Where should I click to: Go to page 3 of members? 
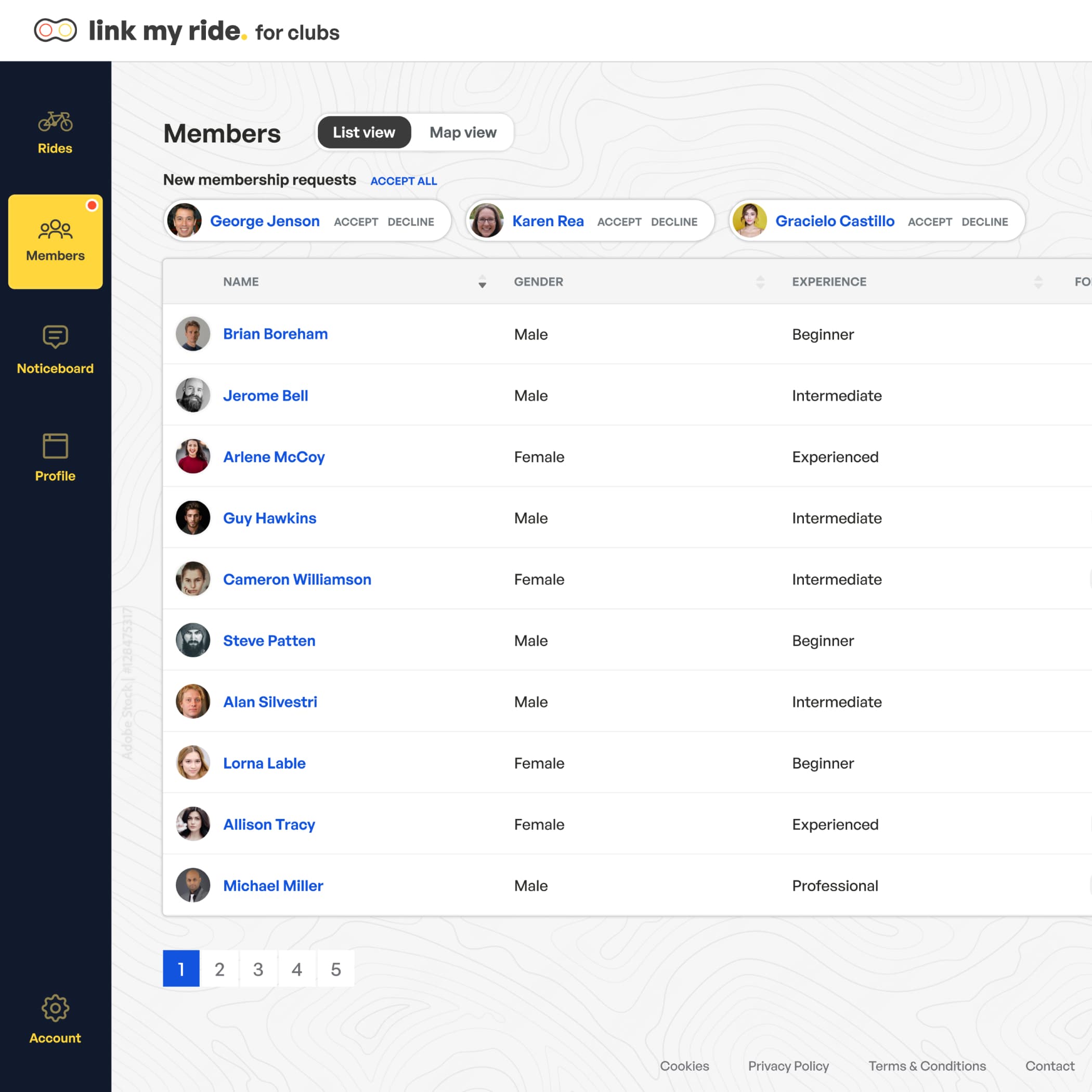[x=258, y=969]
